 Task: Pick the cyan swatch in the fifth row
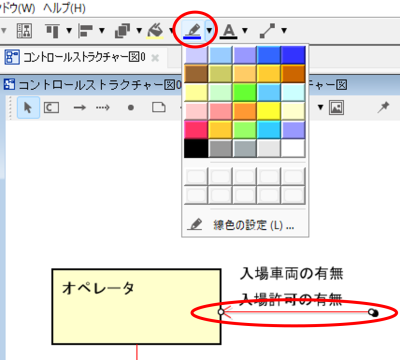tap(269, 130)
